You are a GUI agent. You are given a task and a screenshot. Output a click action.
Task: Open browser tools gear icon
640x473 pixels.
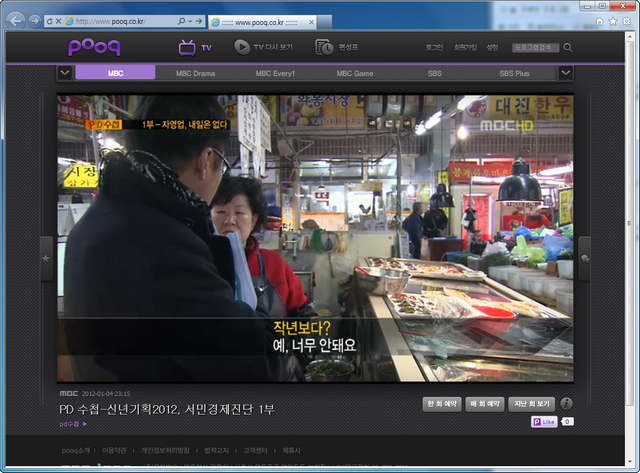[x=626, y=21]
